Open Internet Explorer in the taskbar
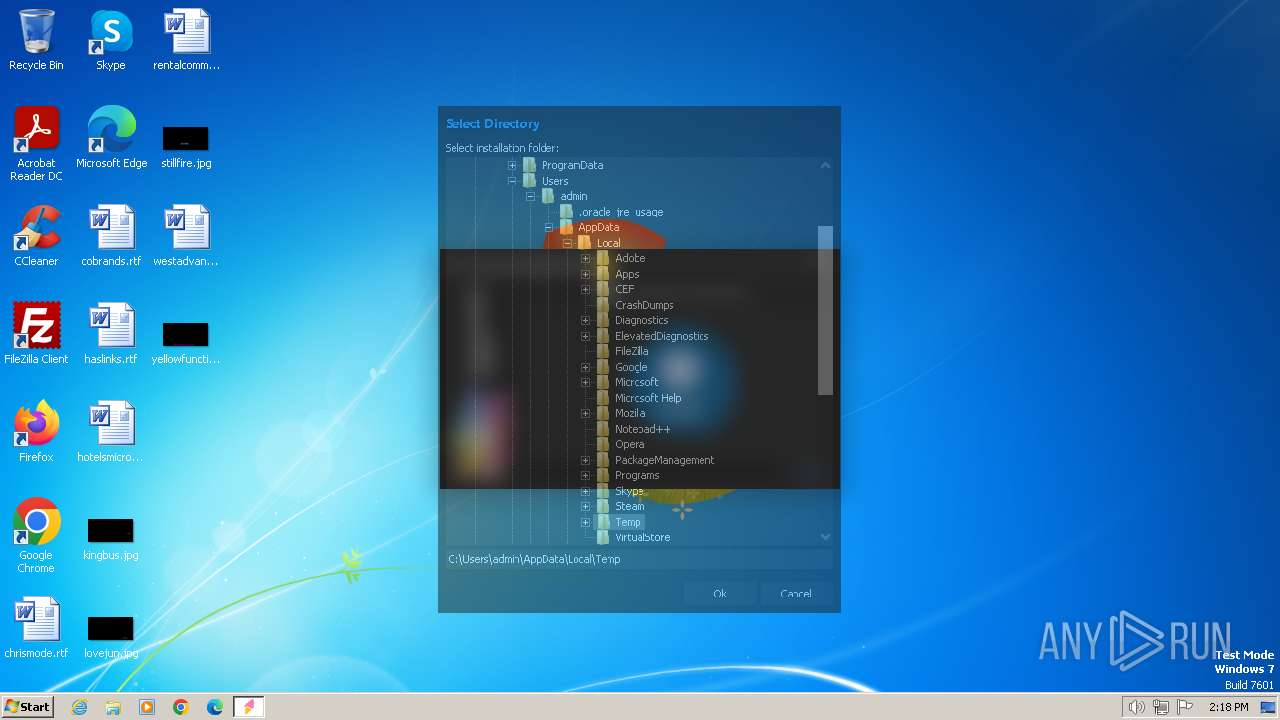The height and width of the screenshot is (720, 1280). pos(80,707)
